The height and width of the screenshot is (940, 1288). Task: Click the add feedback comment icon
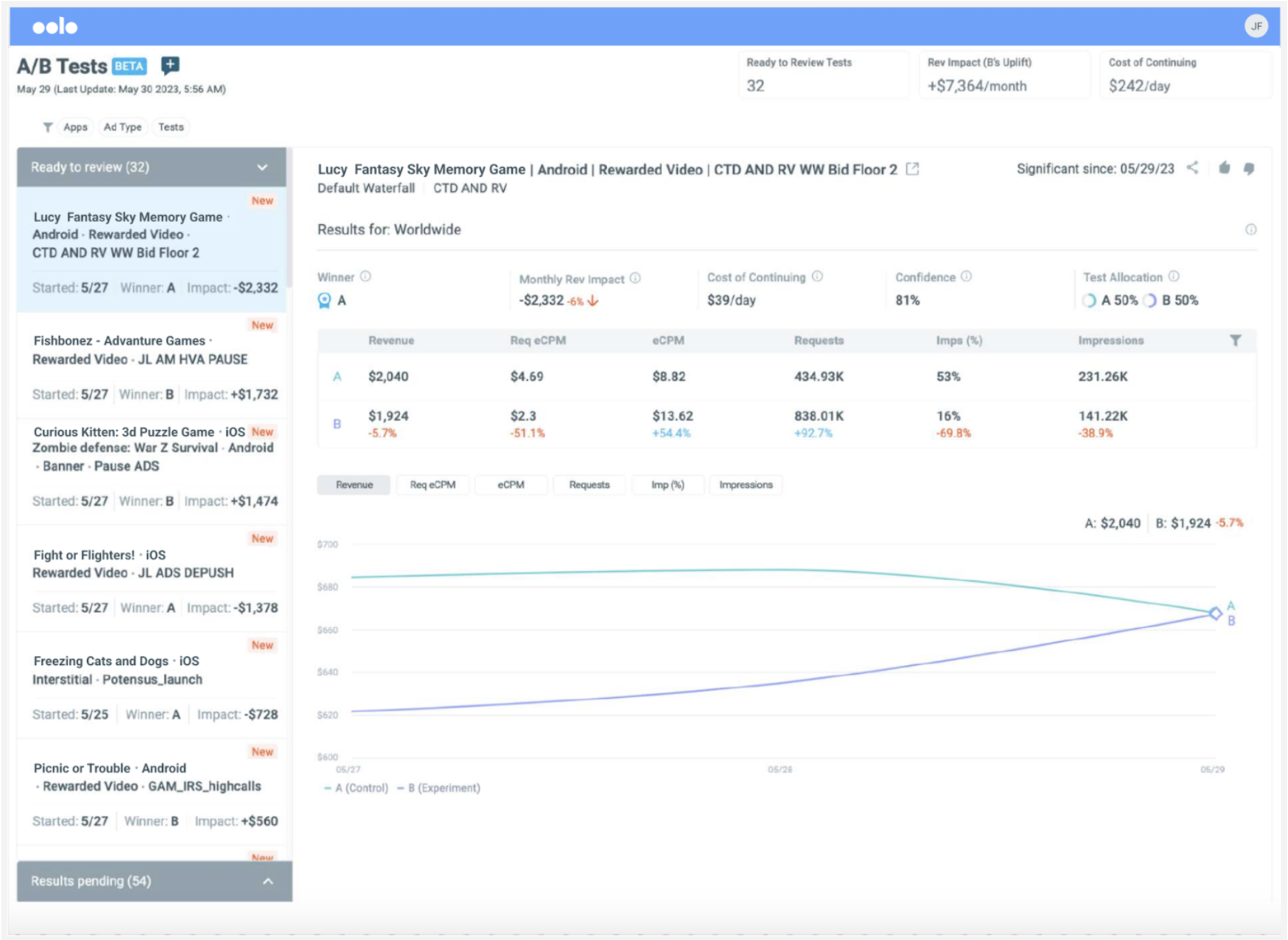click(170, 66)
